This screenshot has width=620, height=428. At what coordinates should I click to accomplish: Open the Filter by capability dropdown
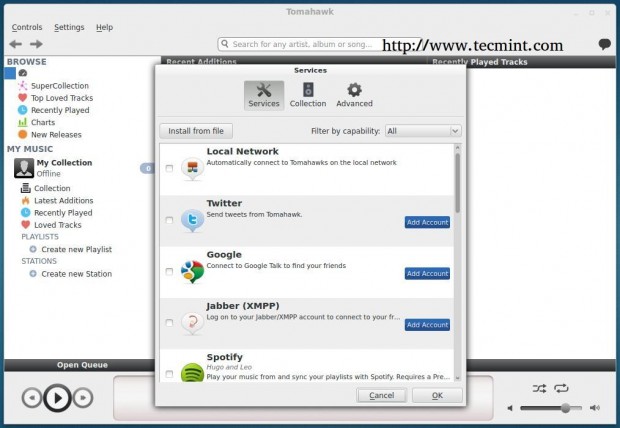click(x=423, y=131)
